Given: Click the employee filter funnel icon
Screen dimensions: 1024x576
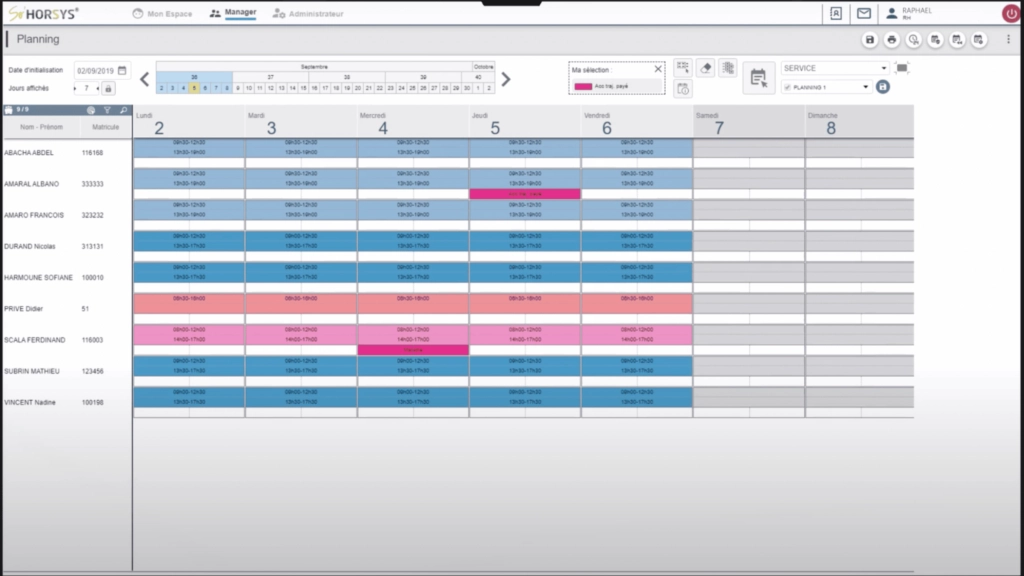Looking at the screenshot, I should click(107, 111).
